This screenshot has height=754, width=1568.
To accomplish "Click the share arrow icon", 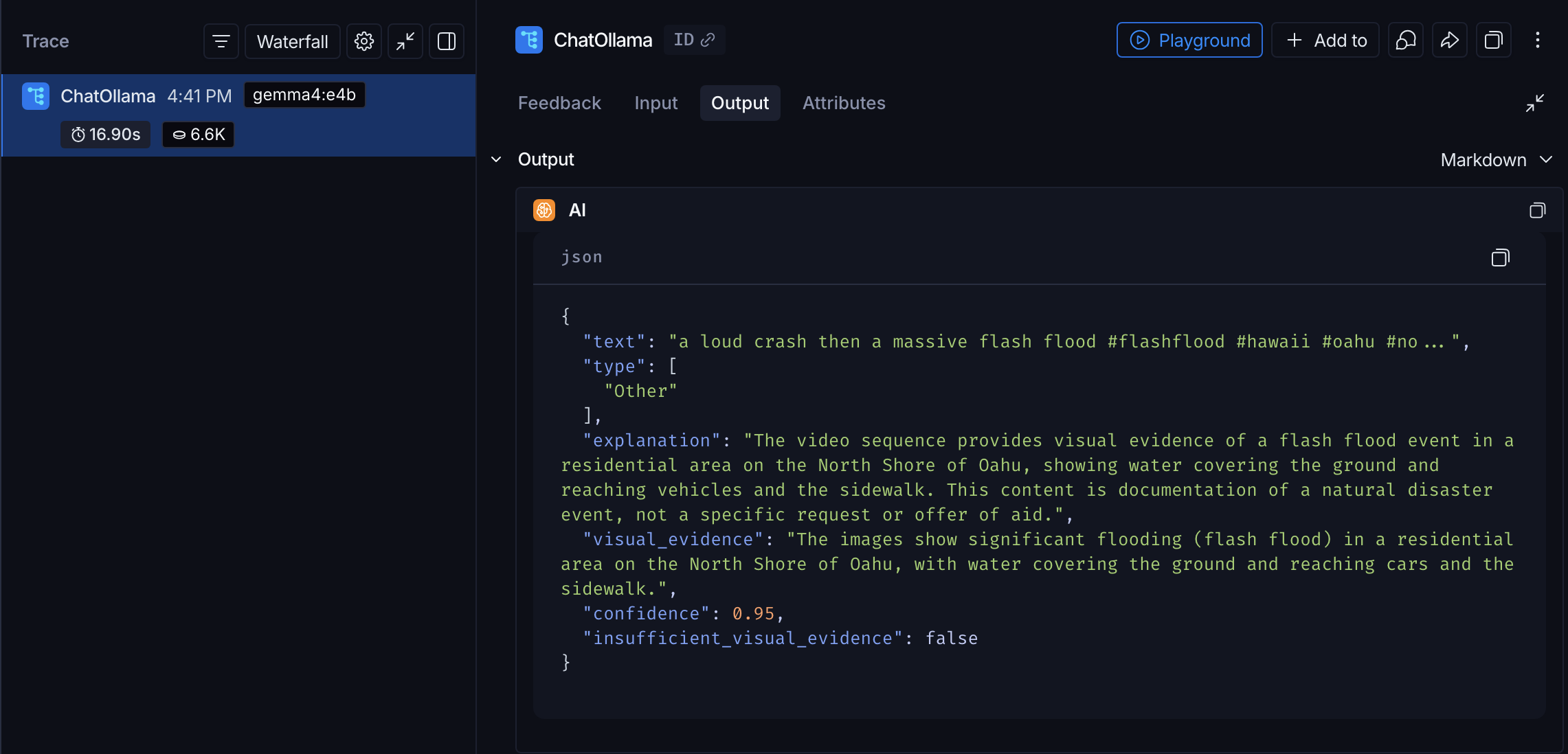I will (1449, 41).
